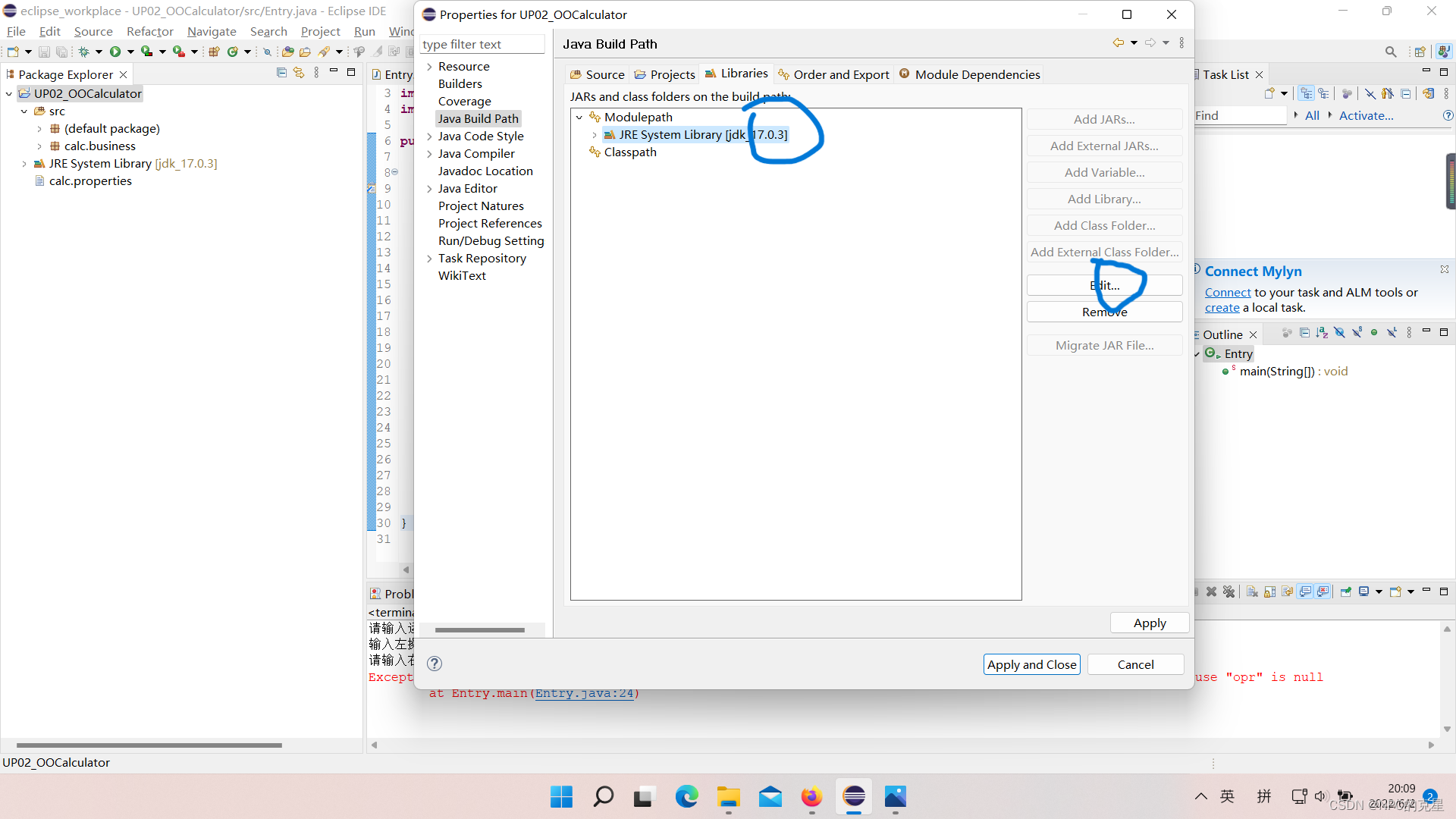
Task: Click the Debug bug icon in toolbar
Action: tap(83, 52)
